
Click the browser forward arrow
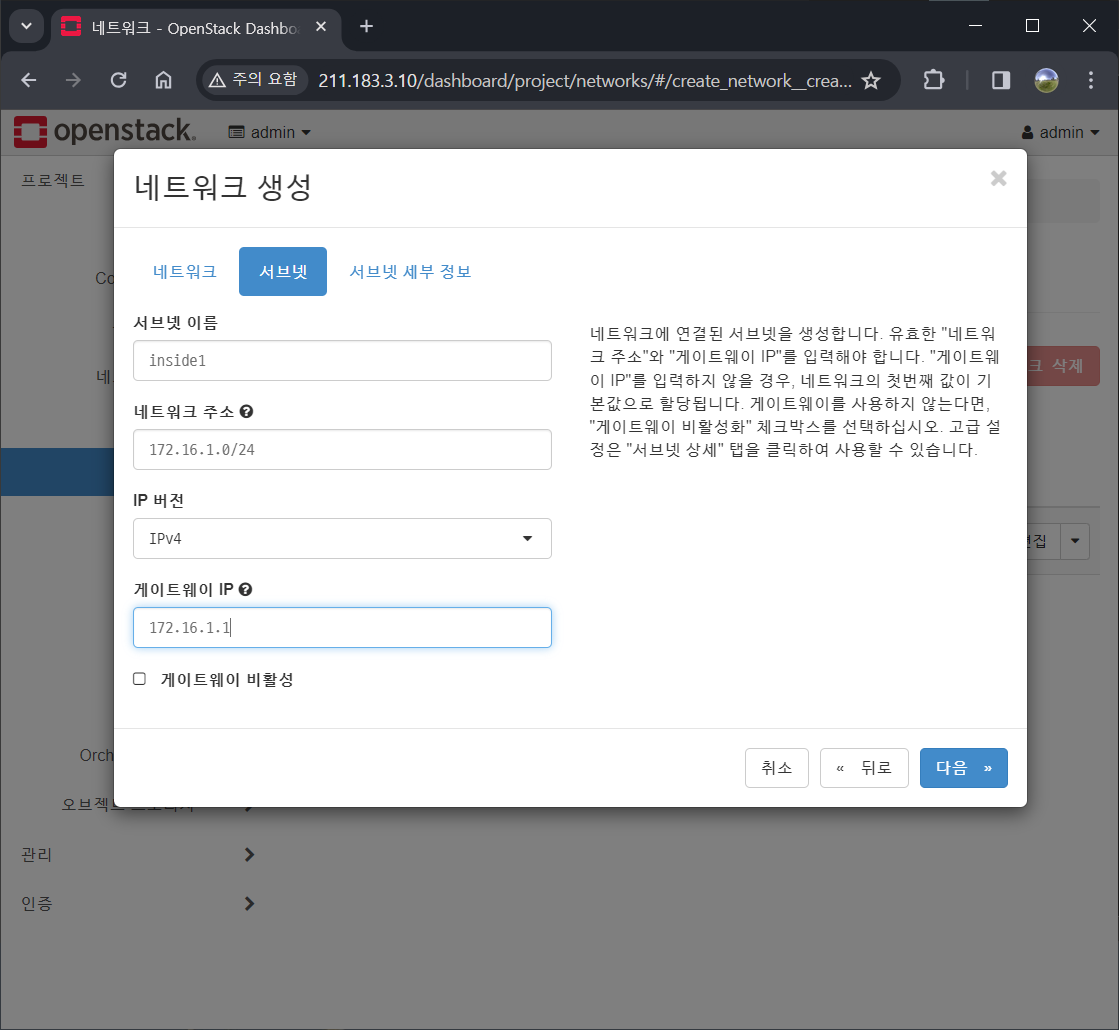tap(73, 80)
